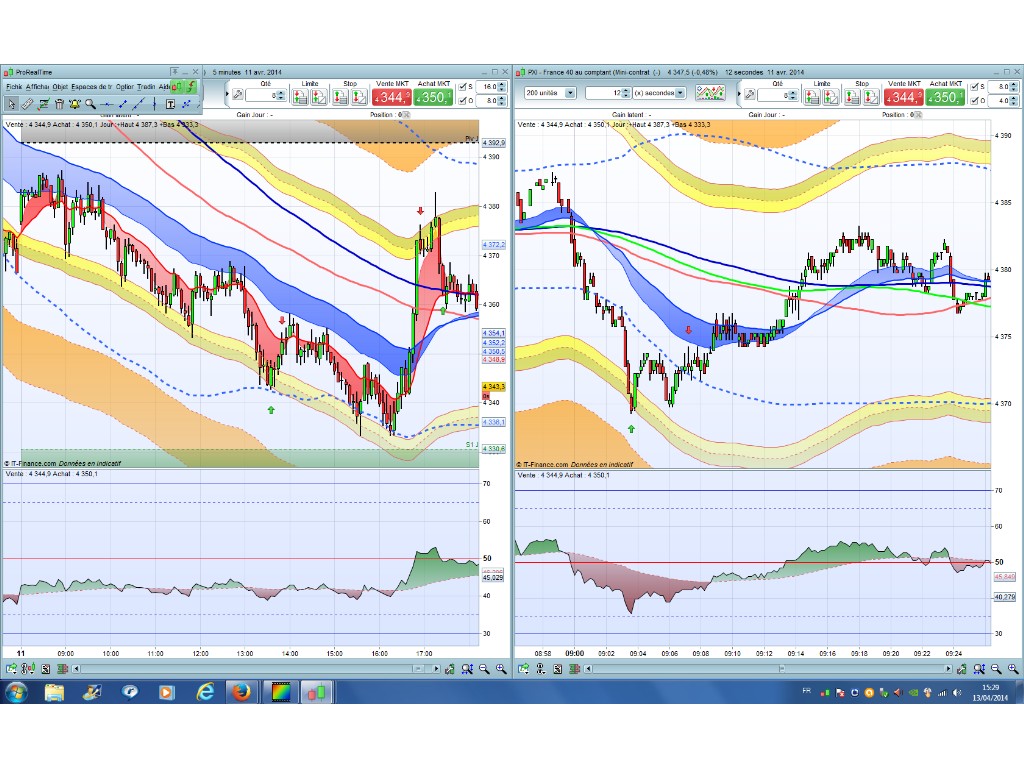Click green Achat MKT button in right chart
1024x768 pixels.
click(945, 97)
